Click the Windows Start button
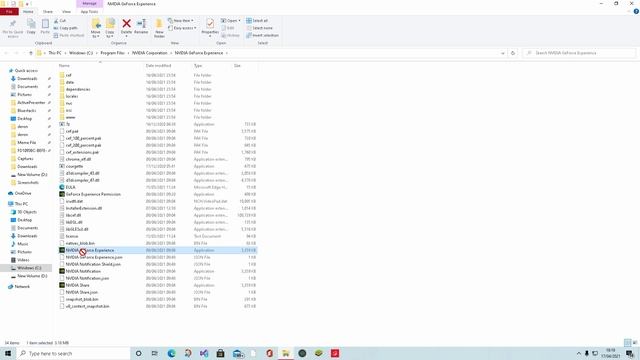This screenshot has width=640, height=360. (x=8, y=353)
